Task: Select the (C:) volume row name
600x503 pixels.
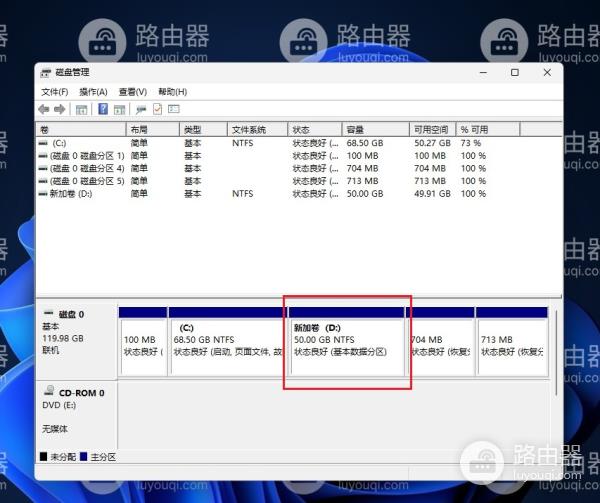Action: coord(59,143)
